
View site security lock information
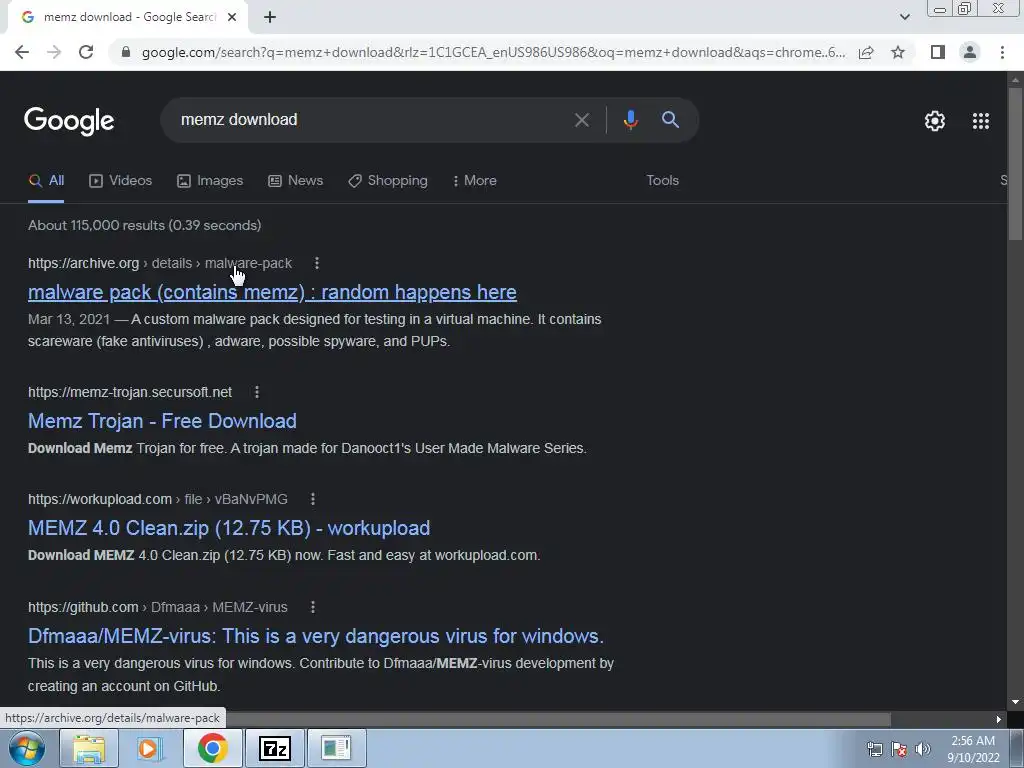[x=125, y=52]
